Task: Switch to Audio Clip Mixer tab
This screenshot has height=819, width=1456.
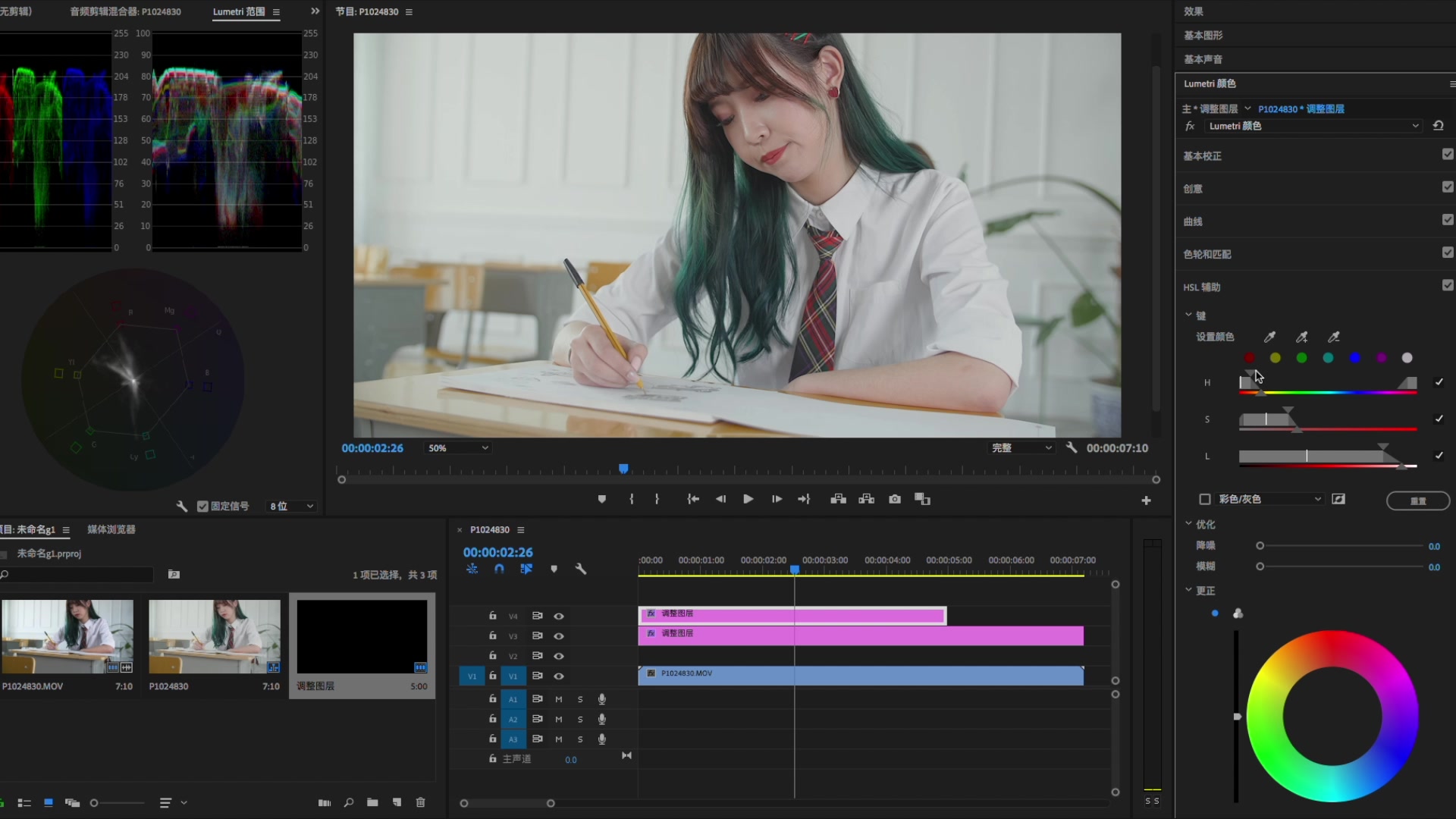Action: pos(125,11)
